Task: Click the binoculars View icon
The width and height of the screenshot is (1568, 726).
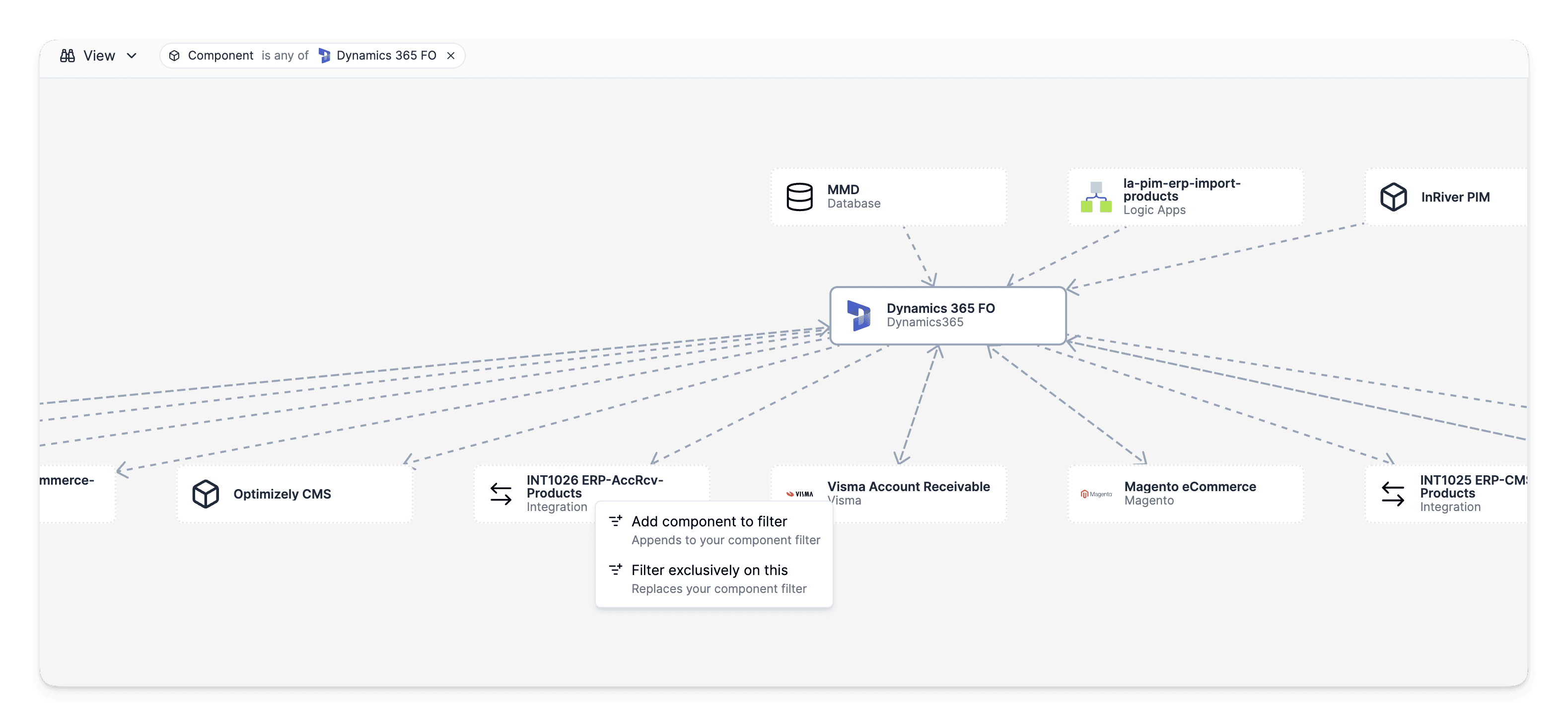Action: (68, 56)
